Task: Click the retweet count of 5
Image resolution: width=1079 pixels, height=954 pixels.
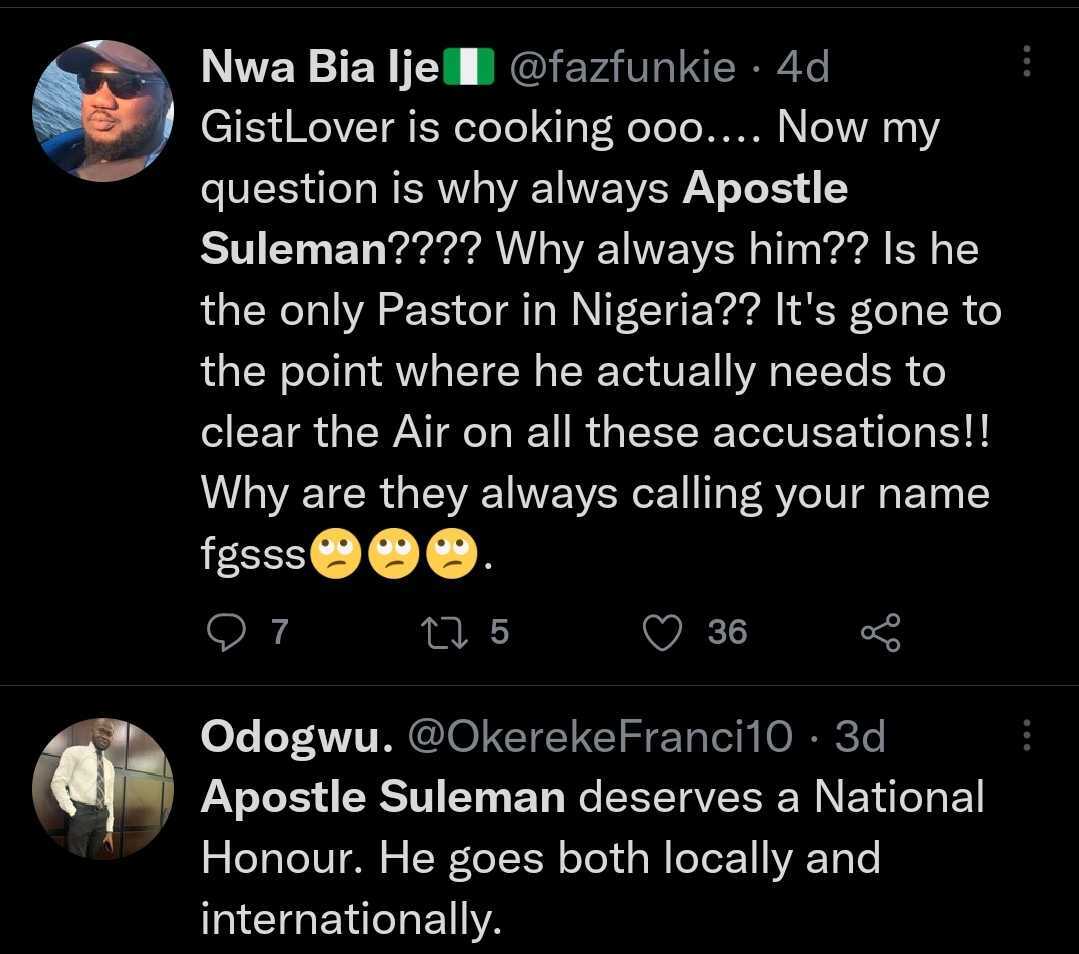Action: [500, 632]
